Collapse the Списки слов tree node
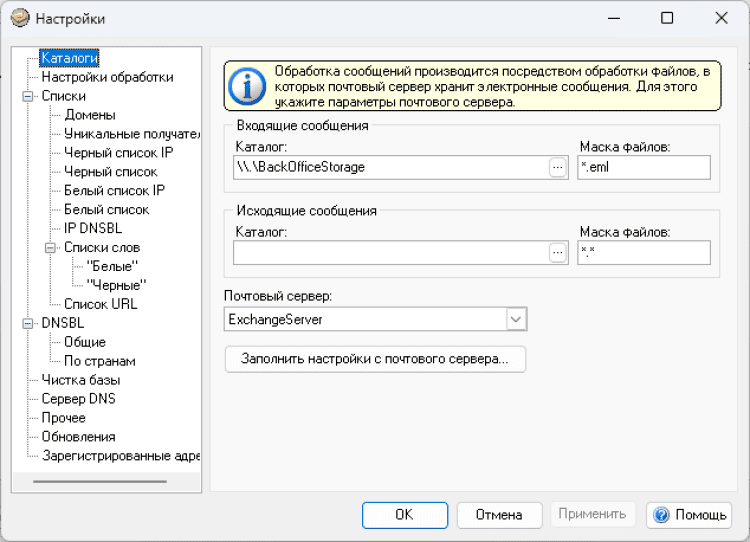The width and height of the screenshot is (750, 542). point(50,247)
